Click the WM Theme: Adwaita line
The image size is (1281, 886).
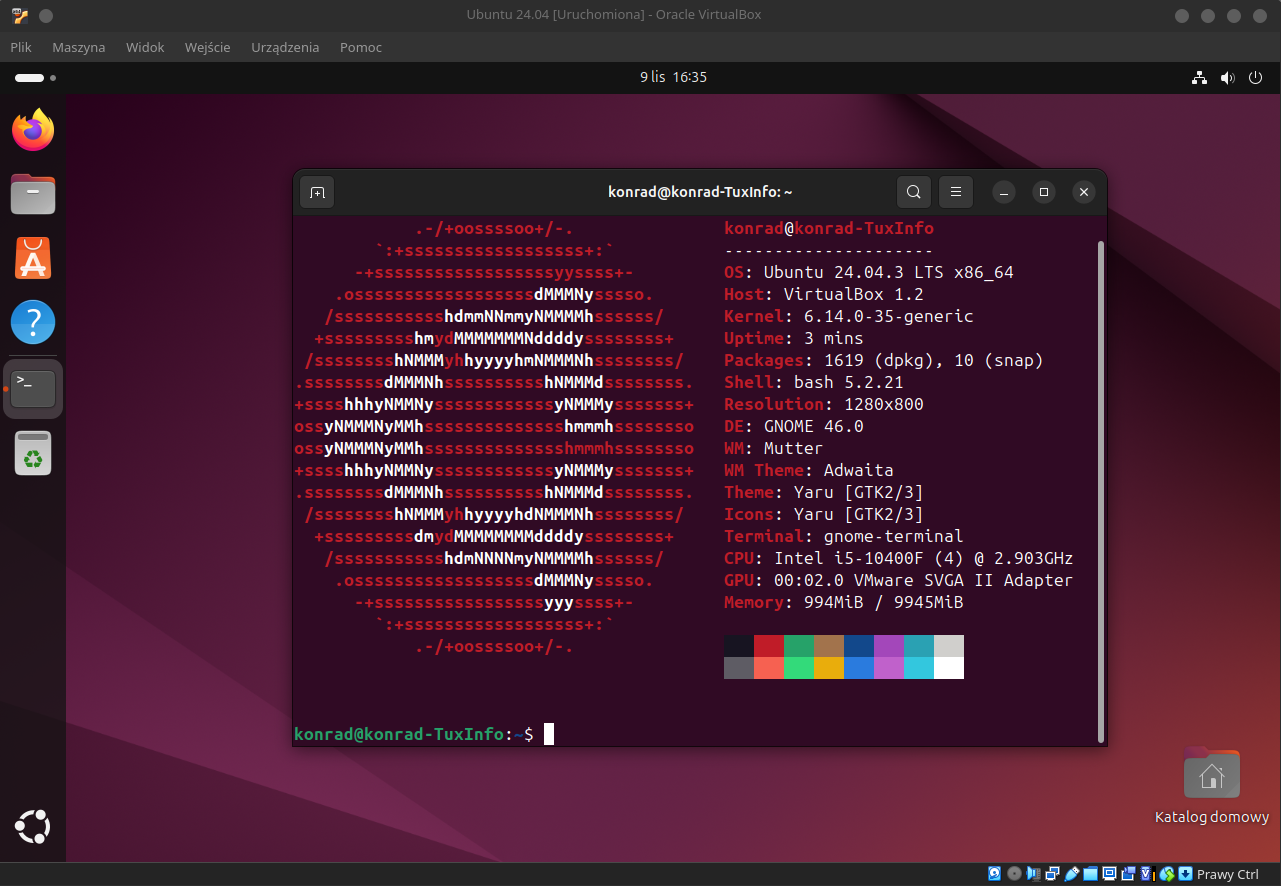point(809,470)
